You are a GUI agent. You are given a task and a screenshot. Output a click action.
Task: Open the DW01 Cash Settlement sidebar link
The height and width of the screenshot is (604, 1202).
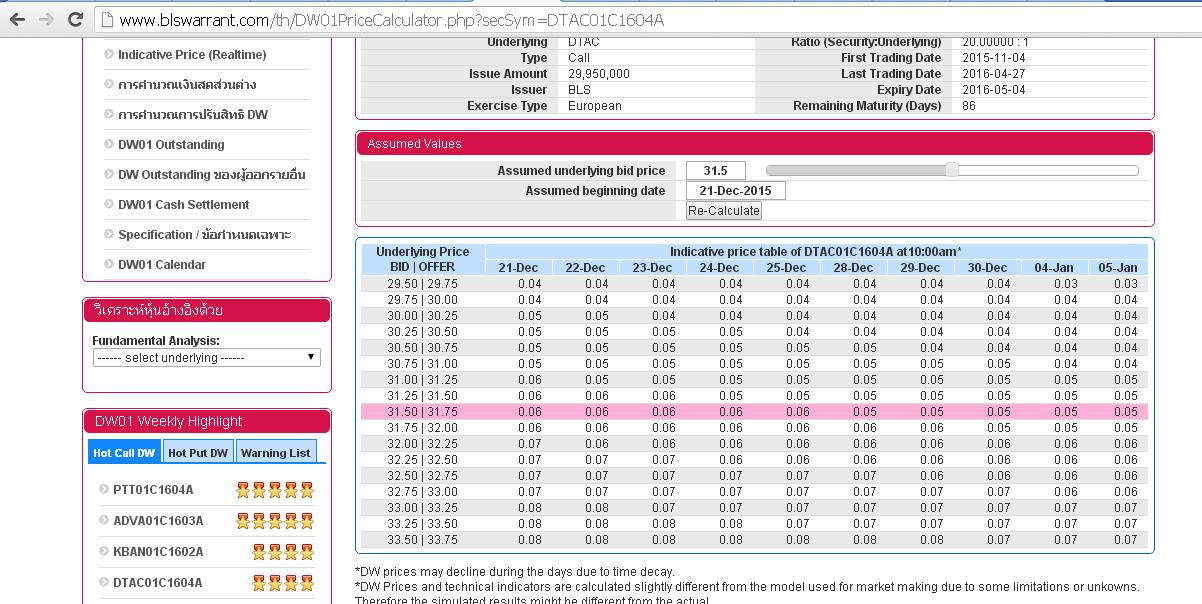pyautogui.click(x=184, y=204)
